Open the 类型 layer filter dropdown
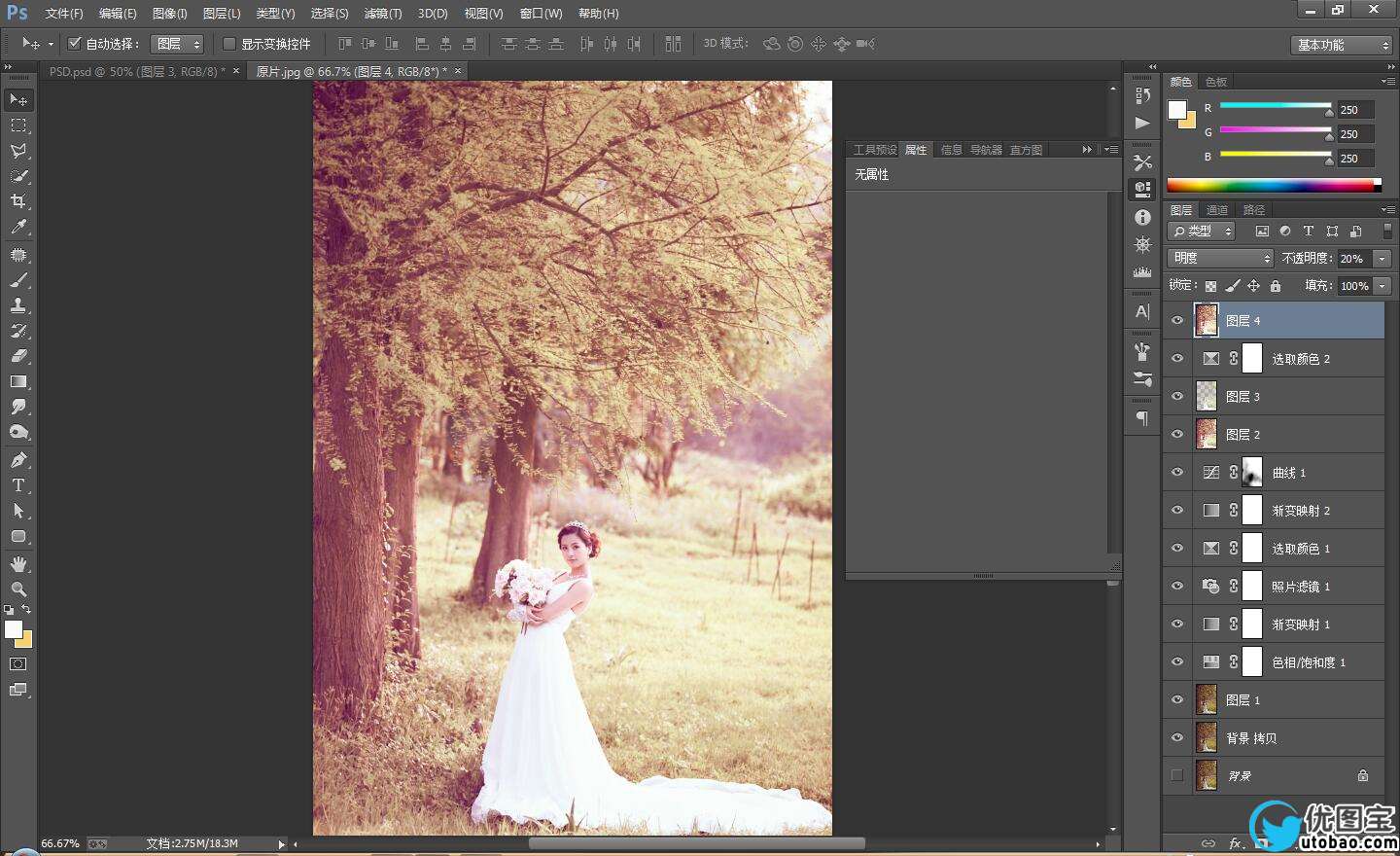The width and height of the screenshot is (1400, 856). tap(1202, 232)
